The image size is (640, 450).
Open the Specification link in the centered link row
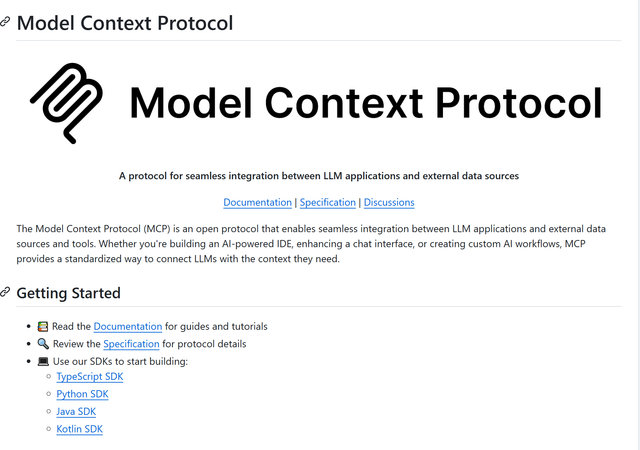tap(328, 202)
